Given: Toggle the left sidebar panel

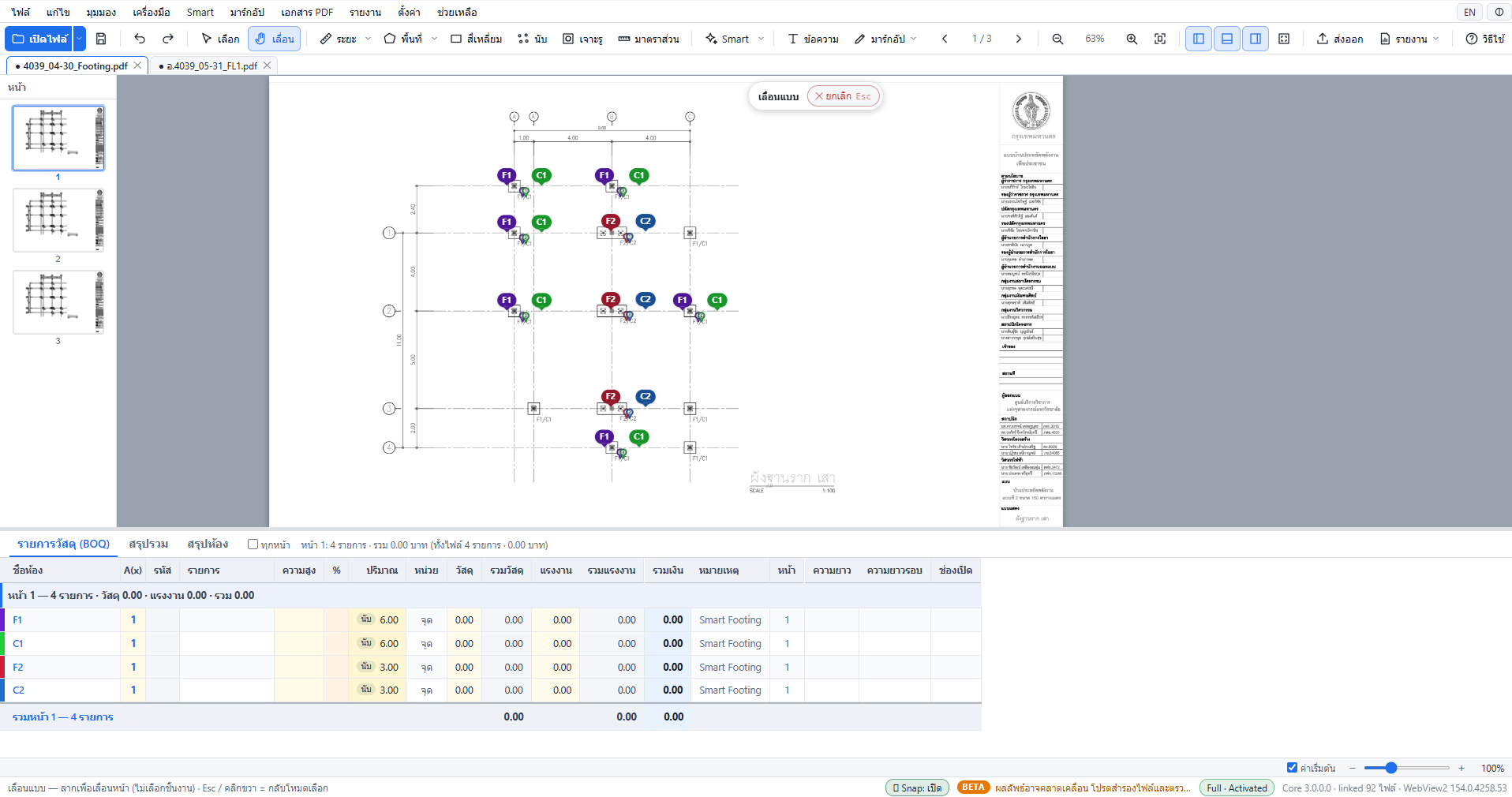Looking at the screenshot, I should tap(1199, 39).
